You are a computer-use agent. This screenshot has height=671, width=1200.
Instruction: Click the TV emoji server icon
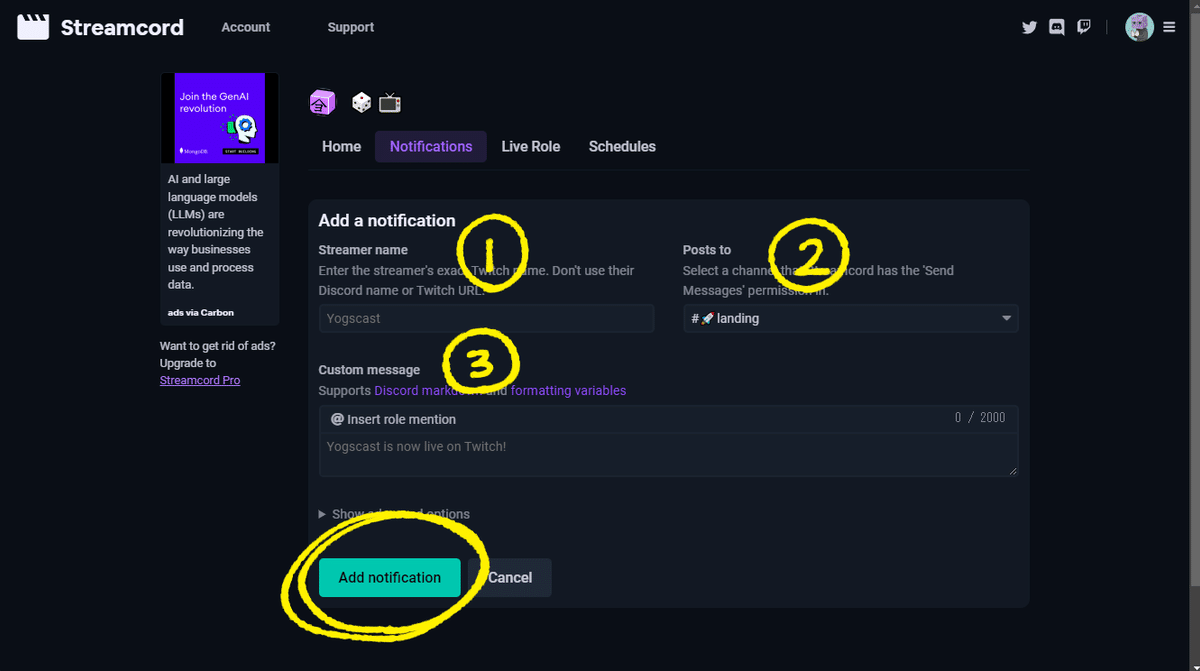[389, 101]
